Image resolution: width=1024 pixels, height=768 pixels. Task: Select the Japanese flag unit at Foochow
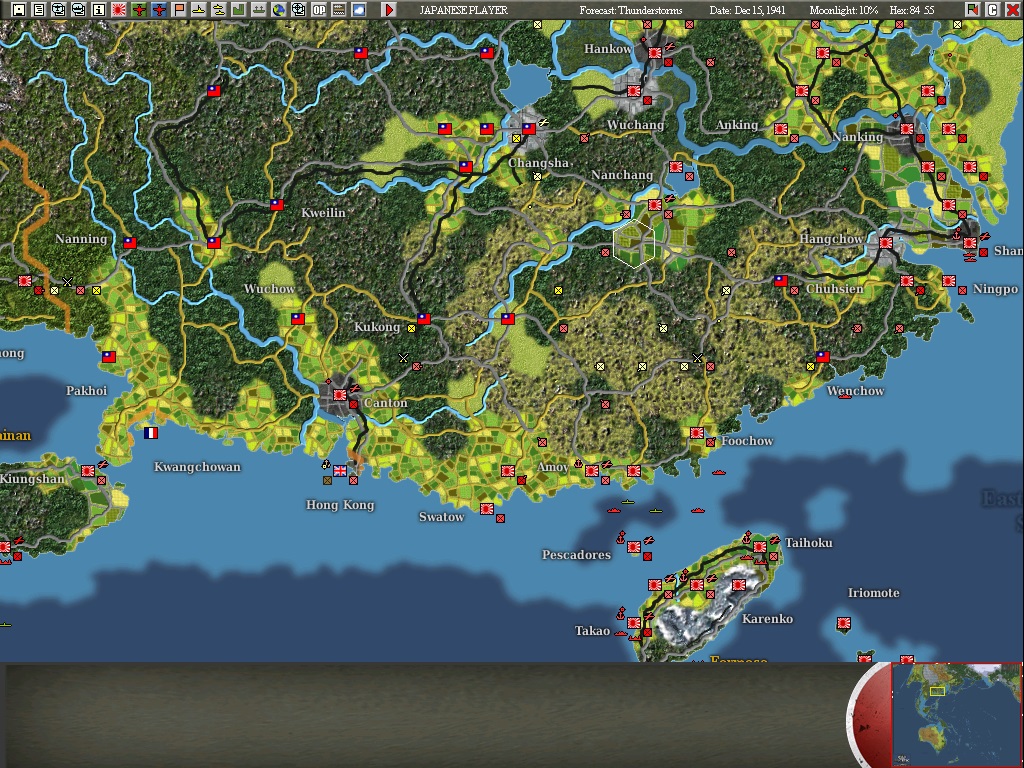pyautogui.click(x=697, y=433)
